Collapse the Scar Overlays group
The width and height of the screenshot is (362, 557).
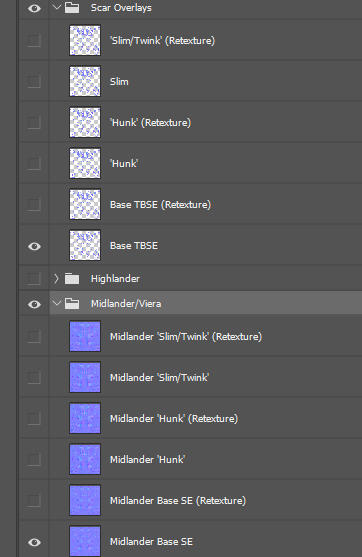(57, 7)
